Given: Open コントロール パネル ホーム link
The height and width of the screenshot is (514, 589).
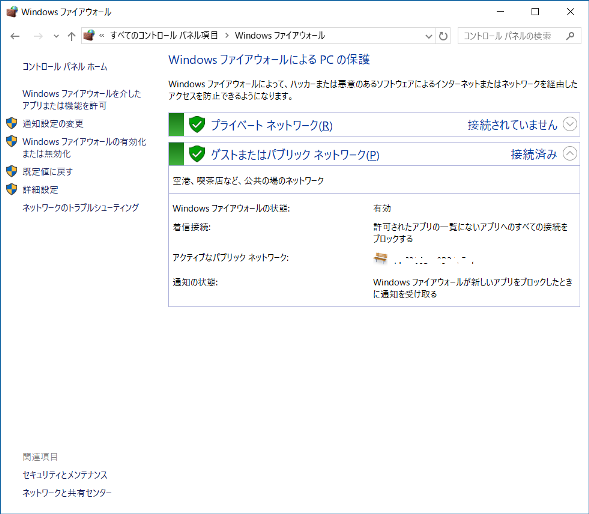Looking at the screenshot, I should coord(65,67).
